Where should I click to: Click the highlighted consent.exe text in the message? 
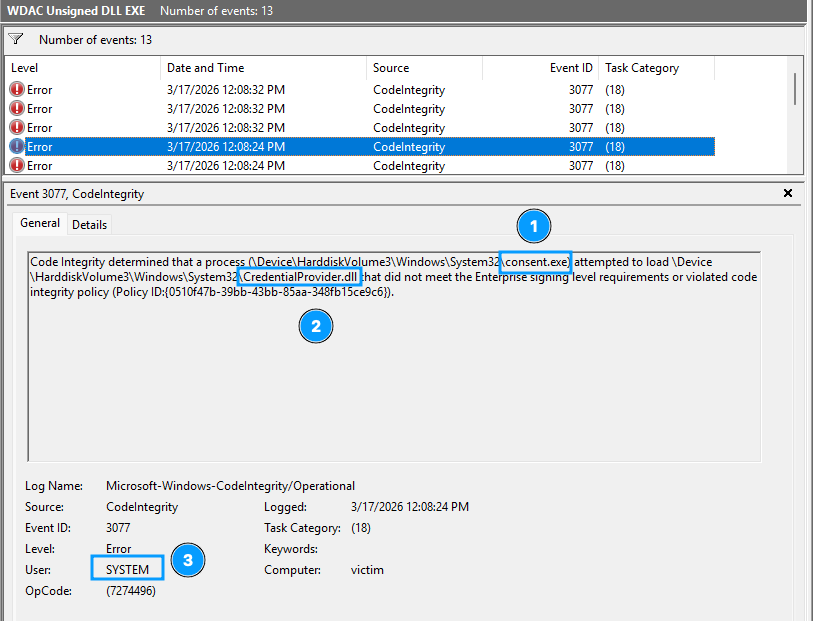[x=535, y=262]
